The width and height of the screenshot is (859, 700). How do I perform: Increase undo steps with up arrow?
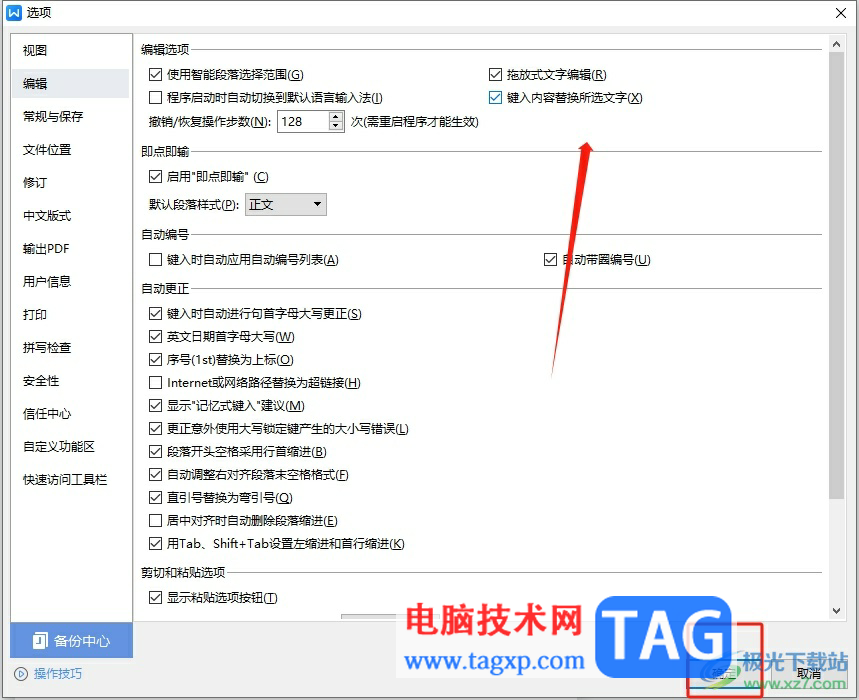click(336, 117)
